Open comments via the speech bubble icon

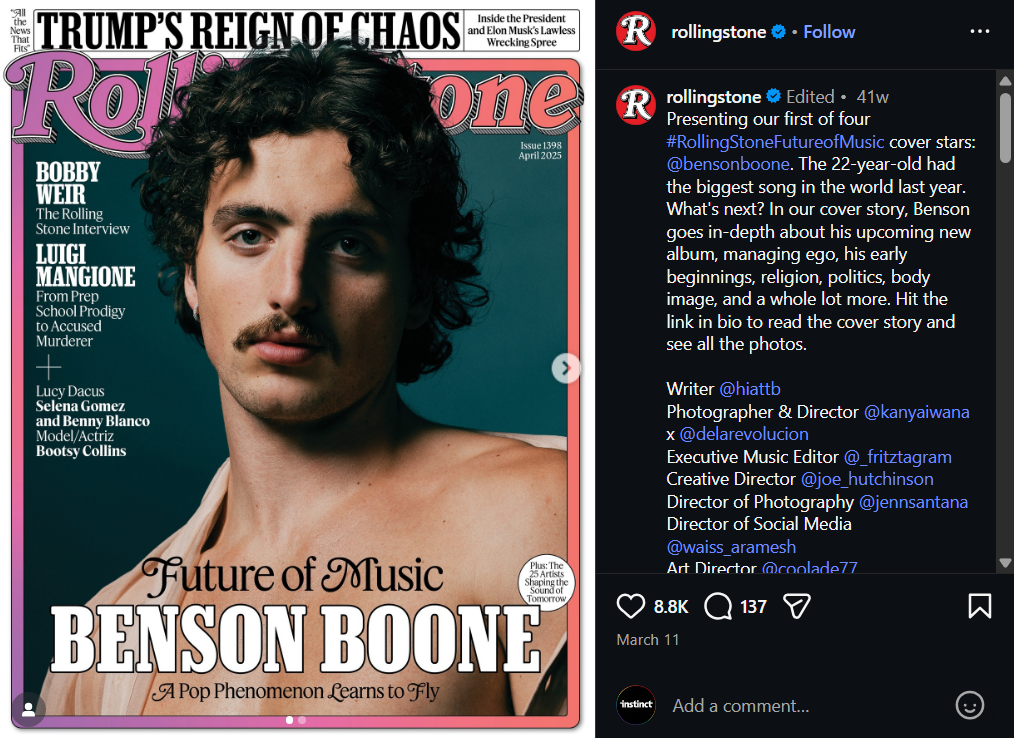[x=718, y=606]
